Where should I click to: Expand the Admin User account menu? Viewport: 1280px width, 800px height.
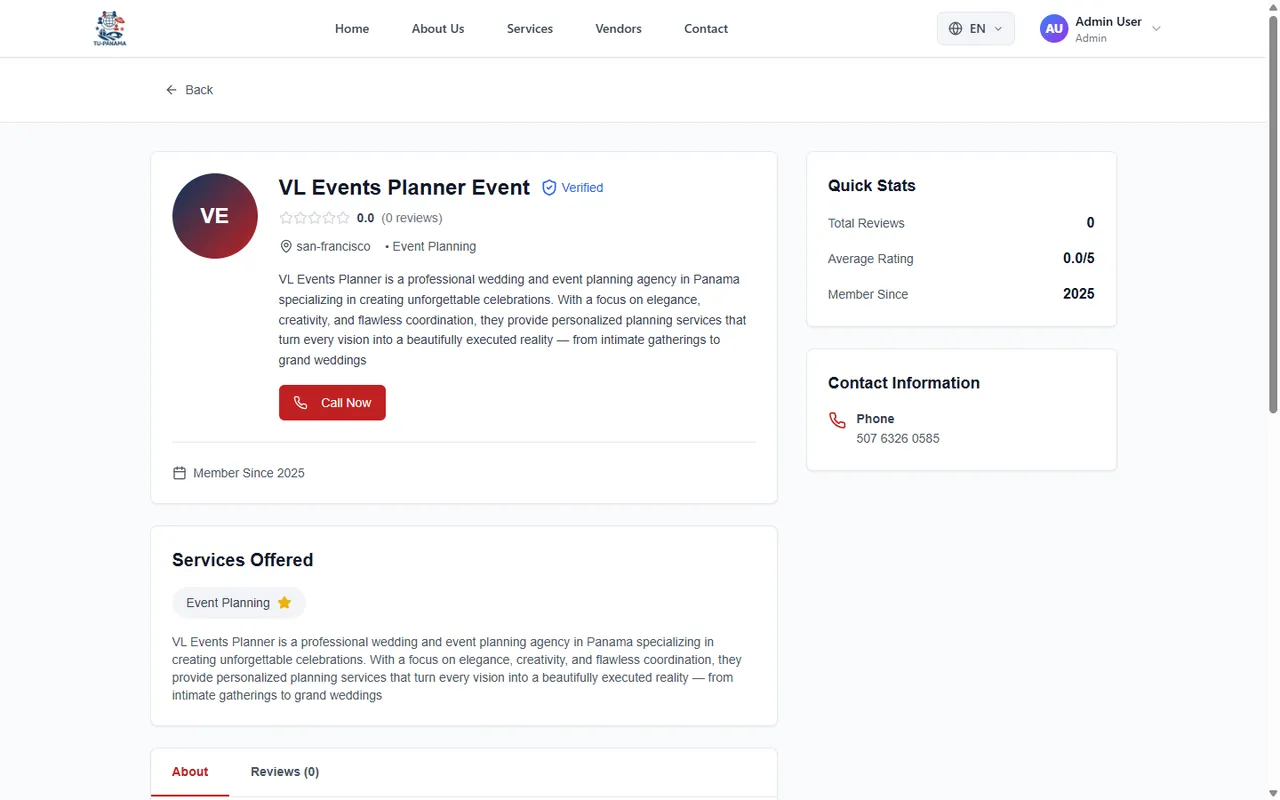[x=1156, y=29]
